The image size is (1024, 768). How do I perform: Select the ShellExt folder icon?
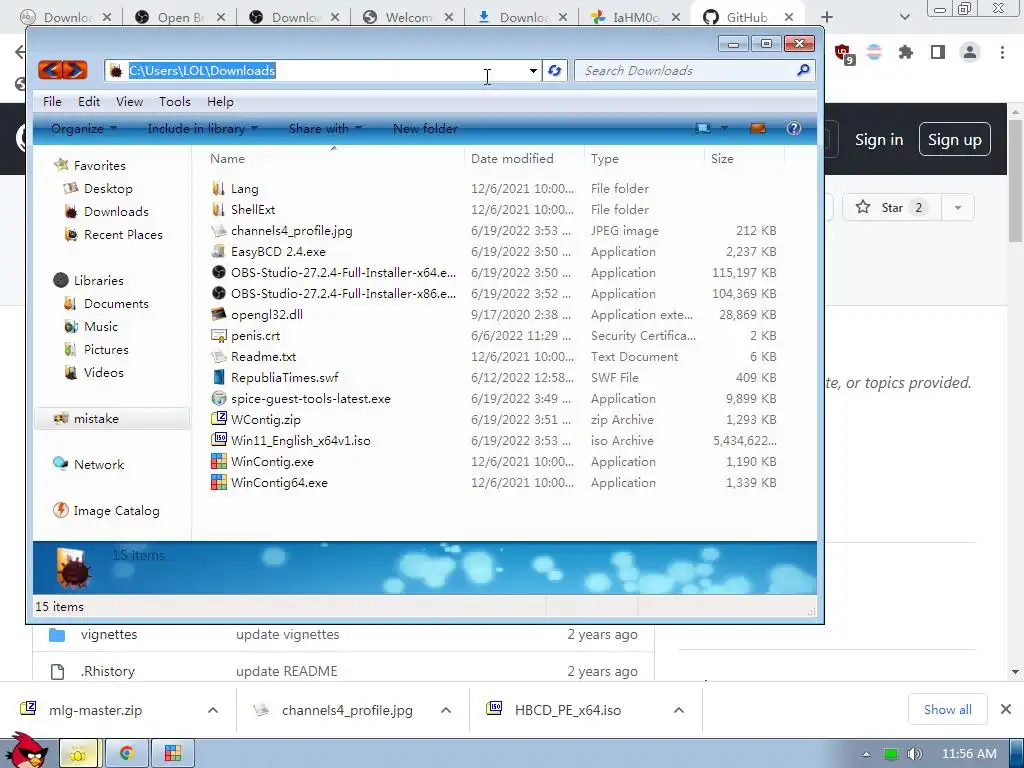pyautogui.click(x=219, y=210)
